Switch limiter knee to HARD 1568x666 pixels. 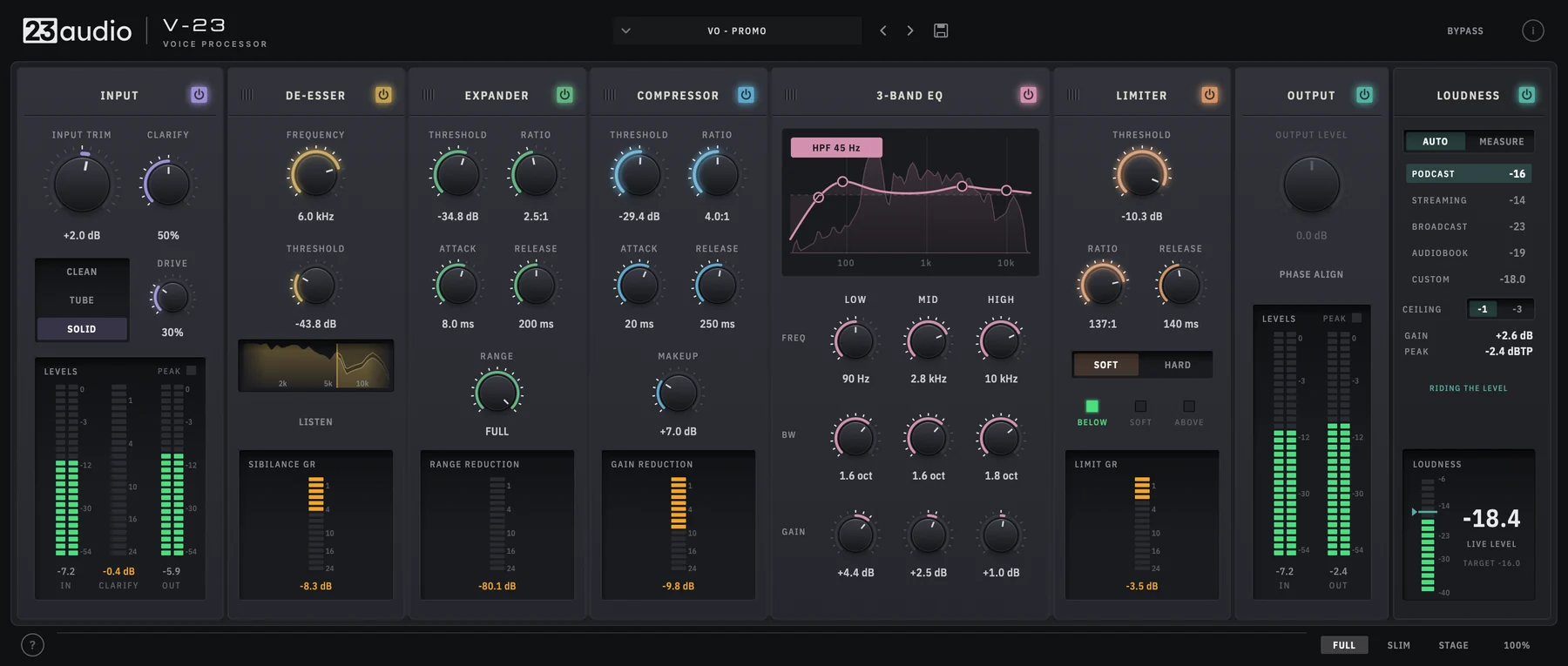tap(1177, 365)
